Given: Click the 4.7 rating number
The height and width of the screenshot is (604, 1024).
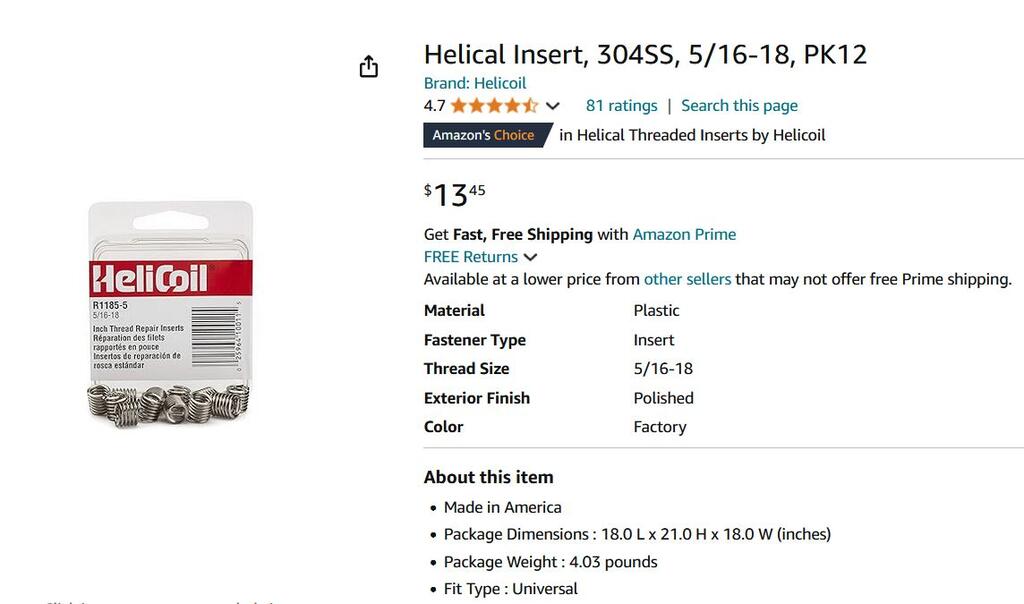Looking at the screenshot, I should click(434, 106).
